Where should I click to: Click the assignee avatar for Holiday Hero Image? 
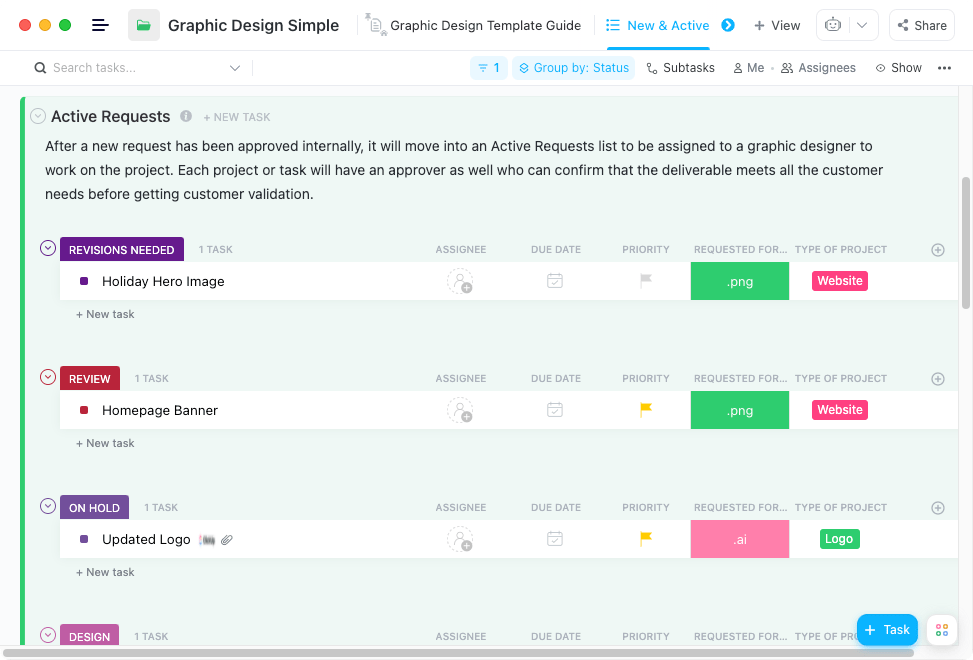coord(460,281)
